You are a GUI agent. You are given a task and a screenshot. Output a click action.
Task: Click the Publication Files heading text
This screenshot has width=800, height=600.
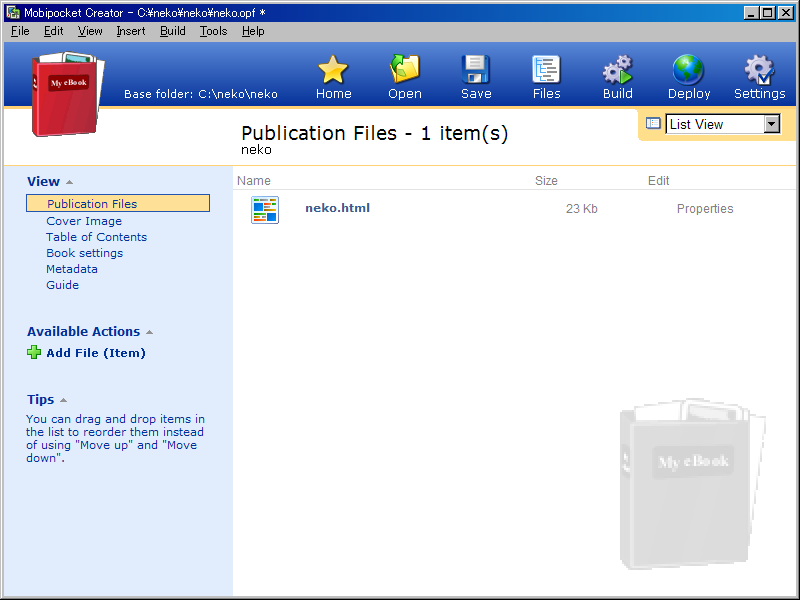click(x=374, y=133)
